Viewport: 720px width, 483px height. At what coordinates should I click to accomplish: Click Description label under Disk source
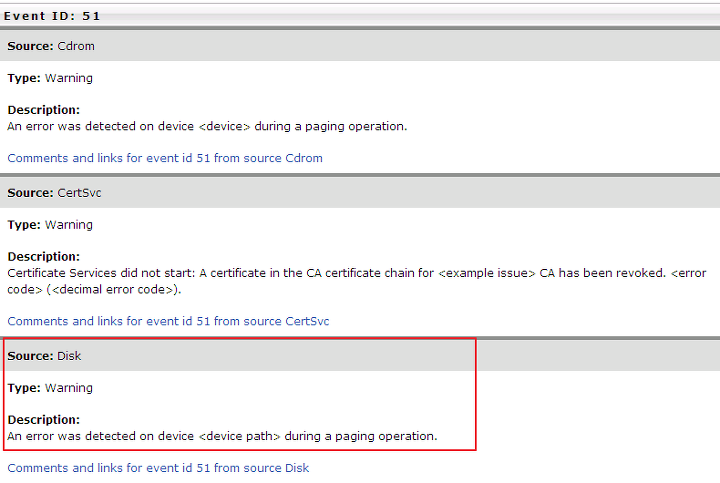pos(44,420)
